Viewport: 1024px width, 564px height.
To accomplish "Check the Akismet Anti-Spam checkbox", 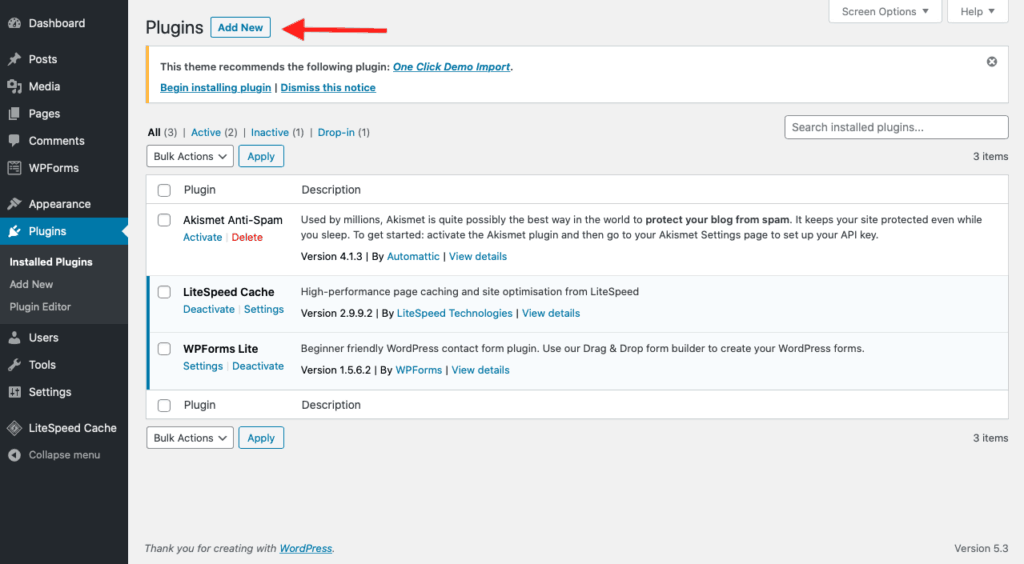I will [x=164, y=220].
